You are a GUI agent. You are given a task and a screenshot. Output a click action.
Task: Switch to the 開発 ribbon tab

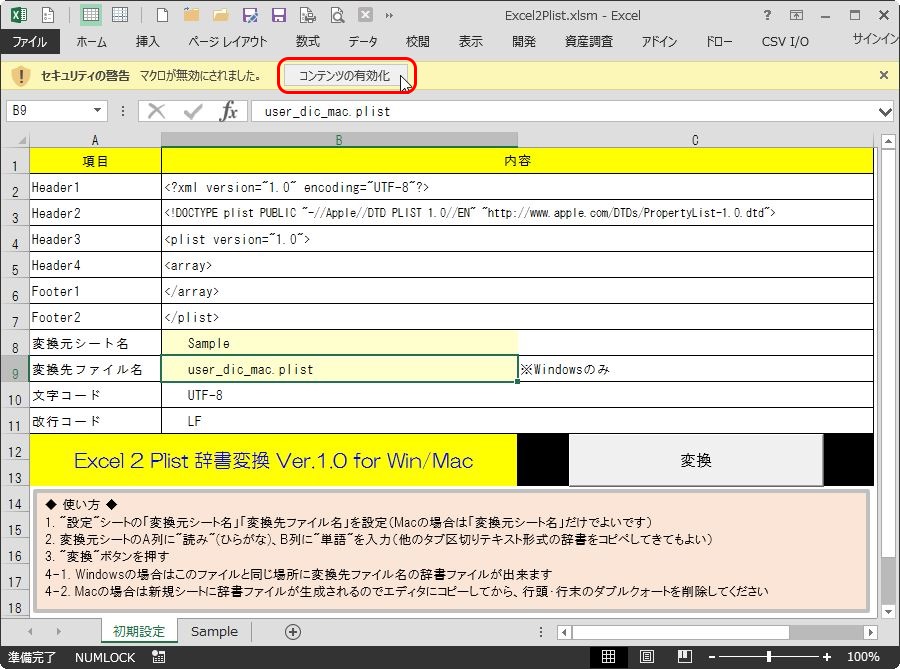click(x=524, y=42)
